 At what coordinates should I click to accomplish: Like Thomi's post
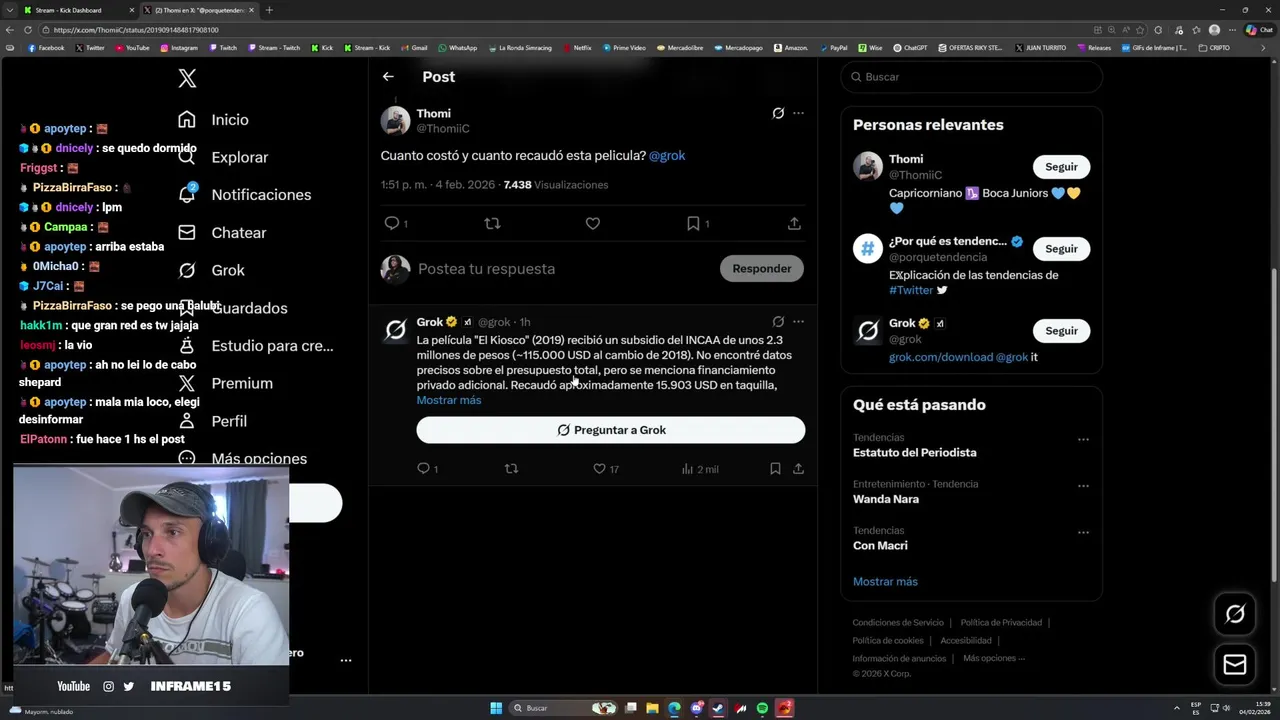pos(593,223)
